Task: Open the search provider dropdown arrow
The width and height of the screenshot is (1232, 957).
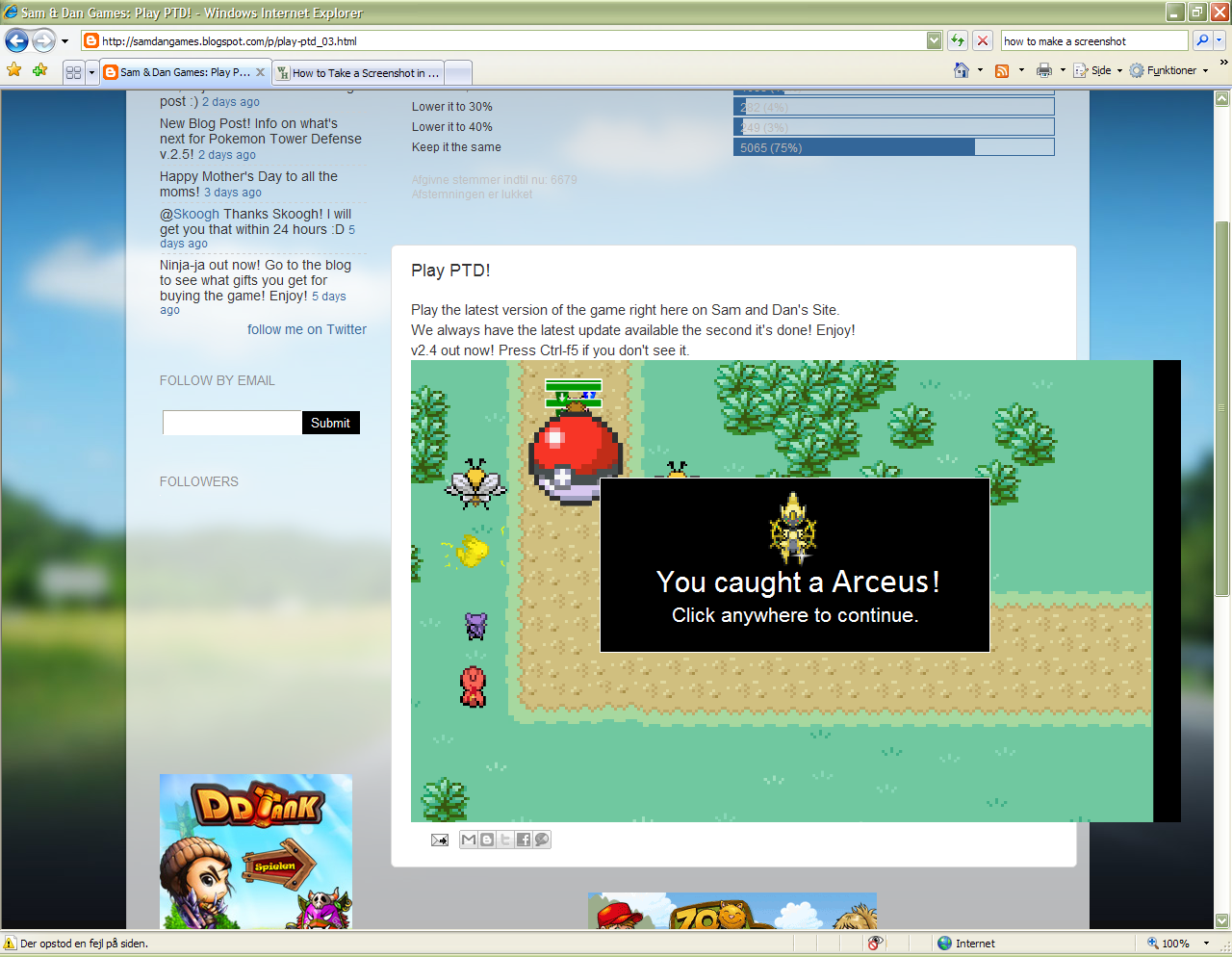Action: click(1219, 40)
